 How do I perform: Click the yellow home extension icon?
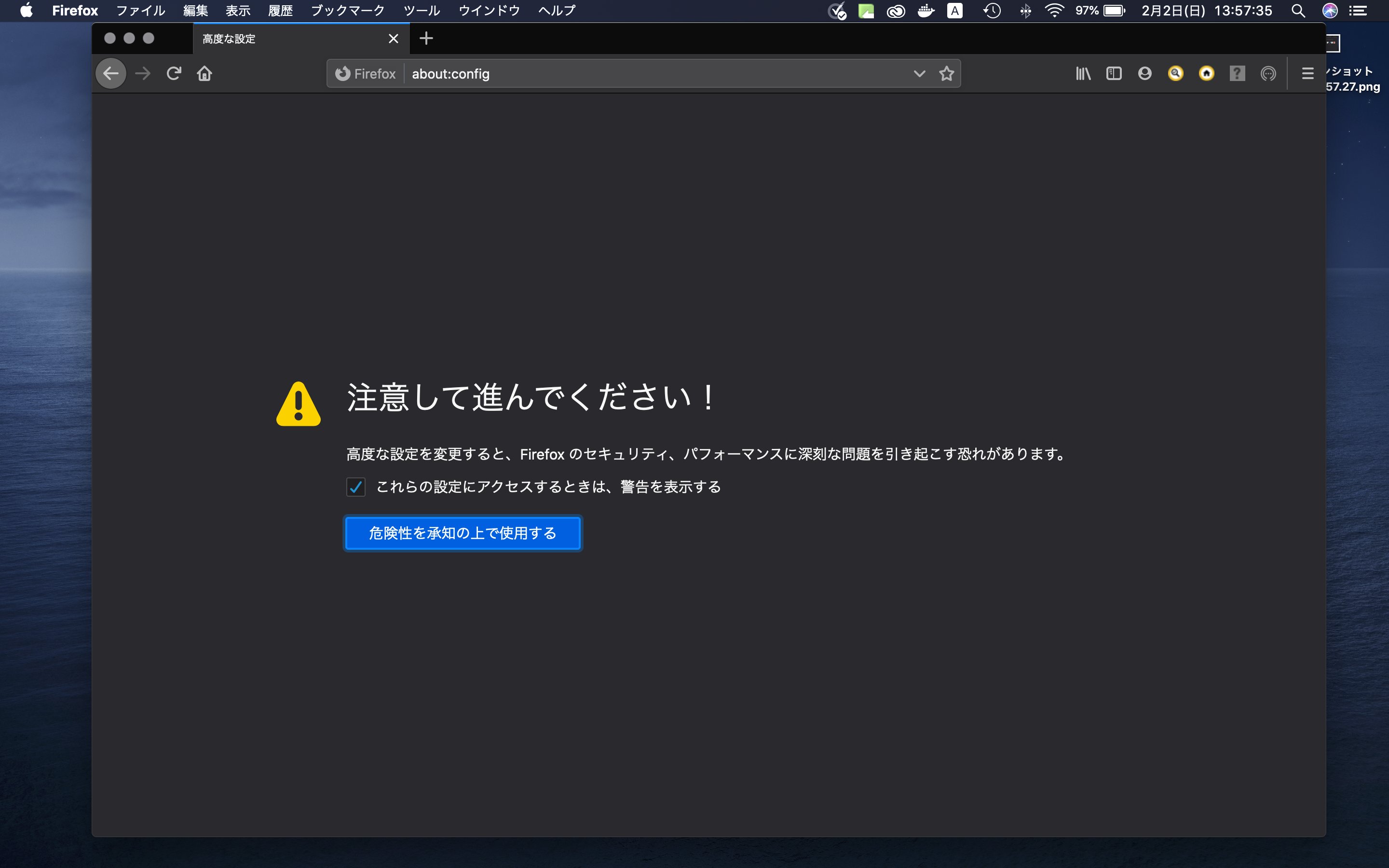pos(1207,73)
